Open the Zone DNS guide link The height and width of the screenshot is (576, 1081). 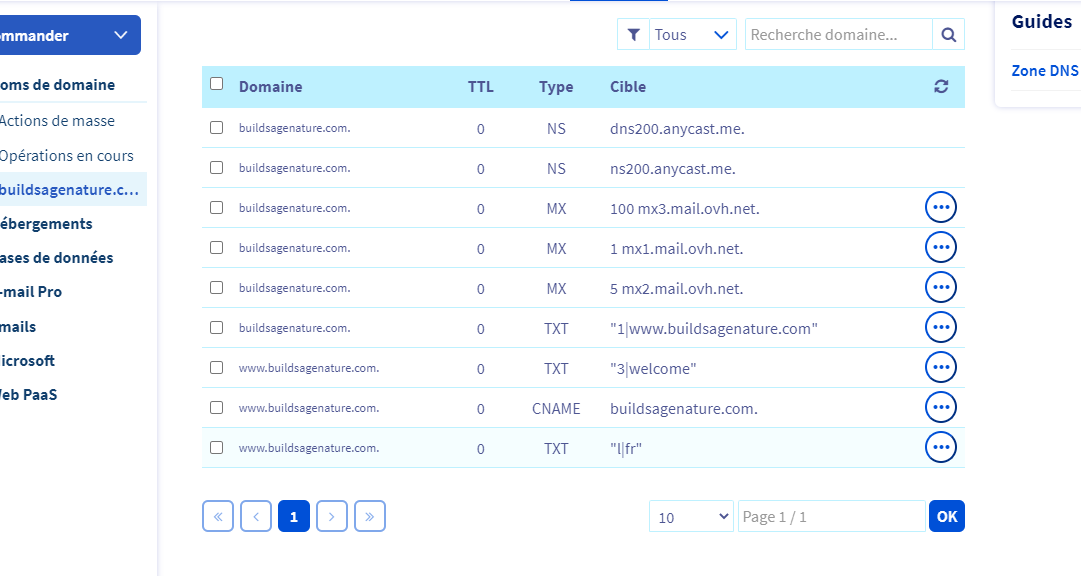[x=1045, y=71]
